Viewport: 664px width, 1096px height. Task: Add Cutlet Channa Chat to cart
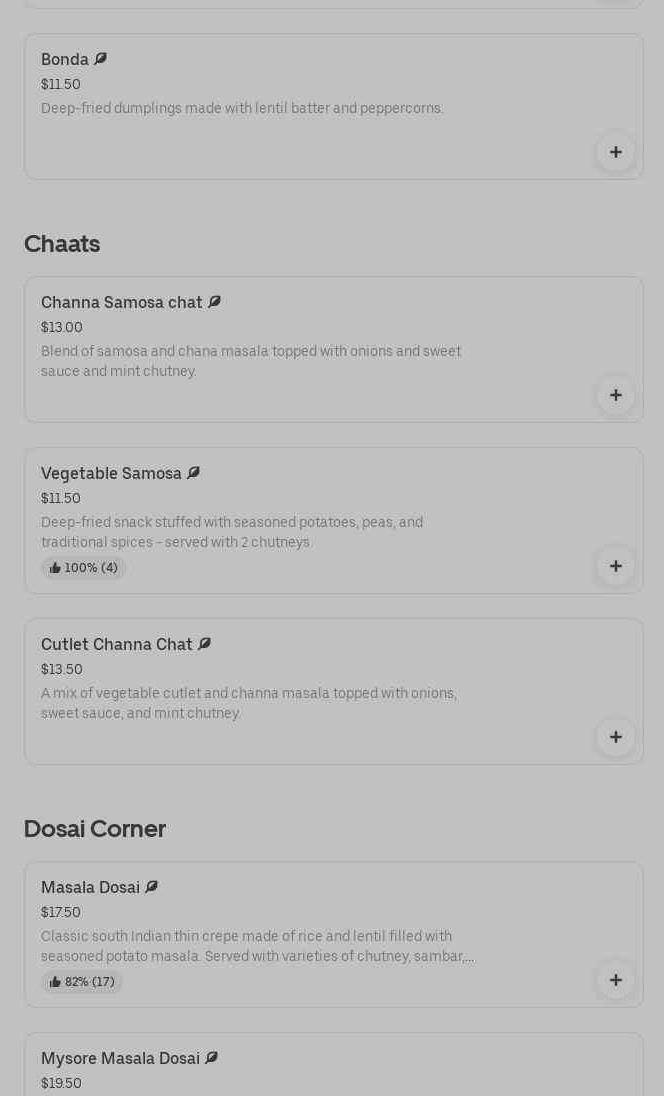coord(615,737)
